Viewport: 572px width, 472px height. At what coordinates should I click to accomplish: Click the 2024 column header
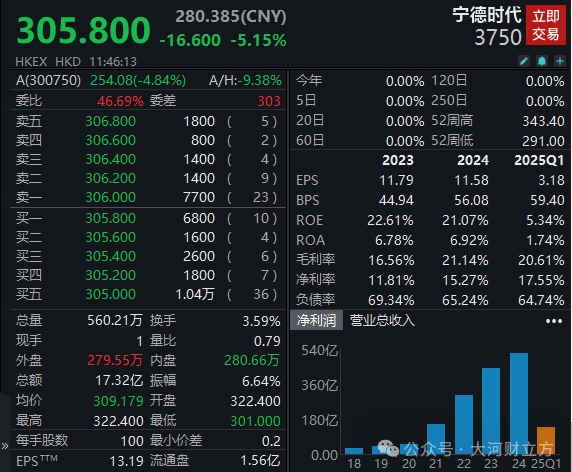pos(473,160)
